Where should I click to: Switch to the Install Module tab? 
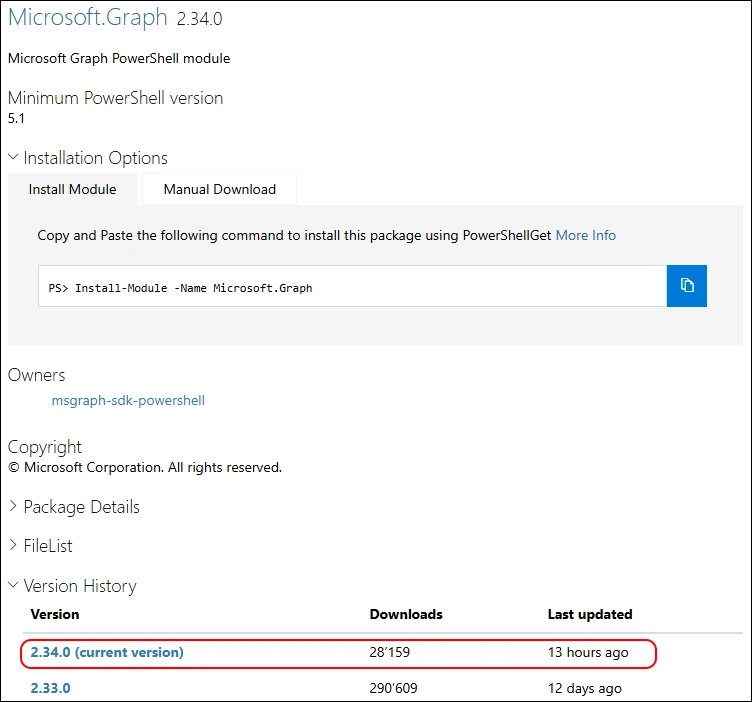[72, 189]
